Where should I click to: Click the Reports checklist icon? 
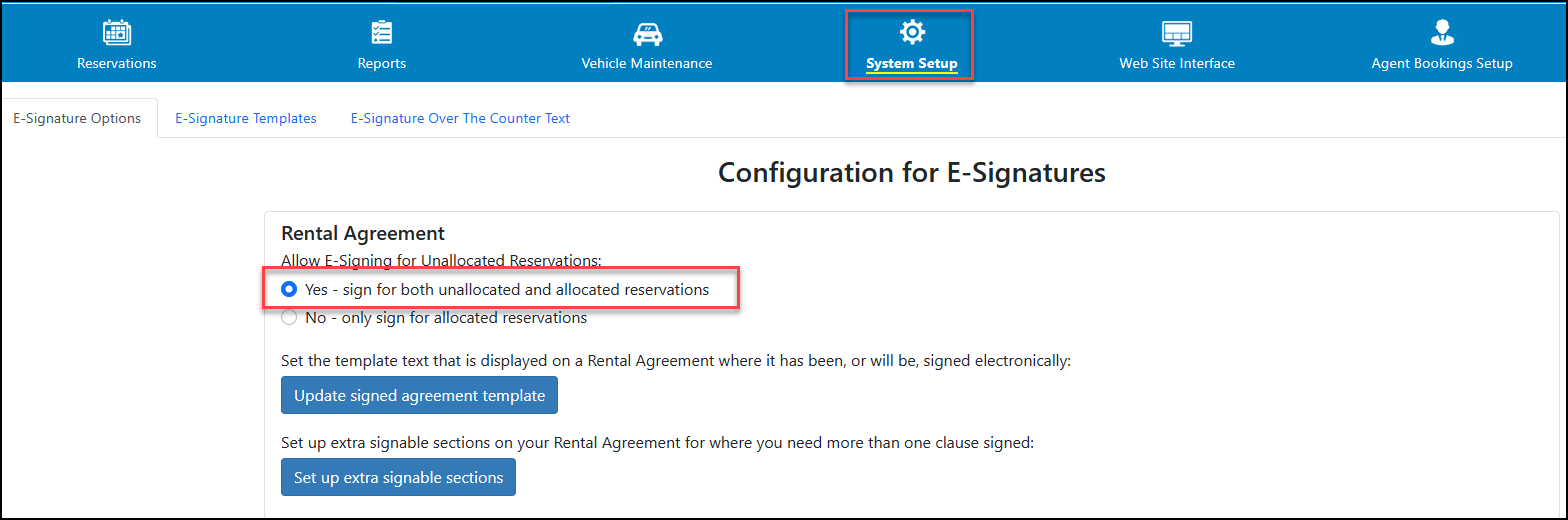click(x=382, y=33)
